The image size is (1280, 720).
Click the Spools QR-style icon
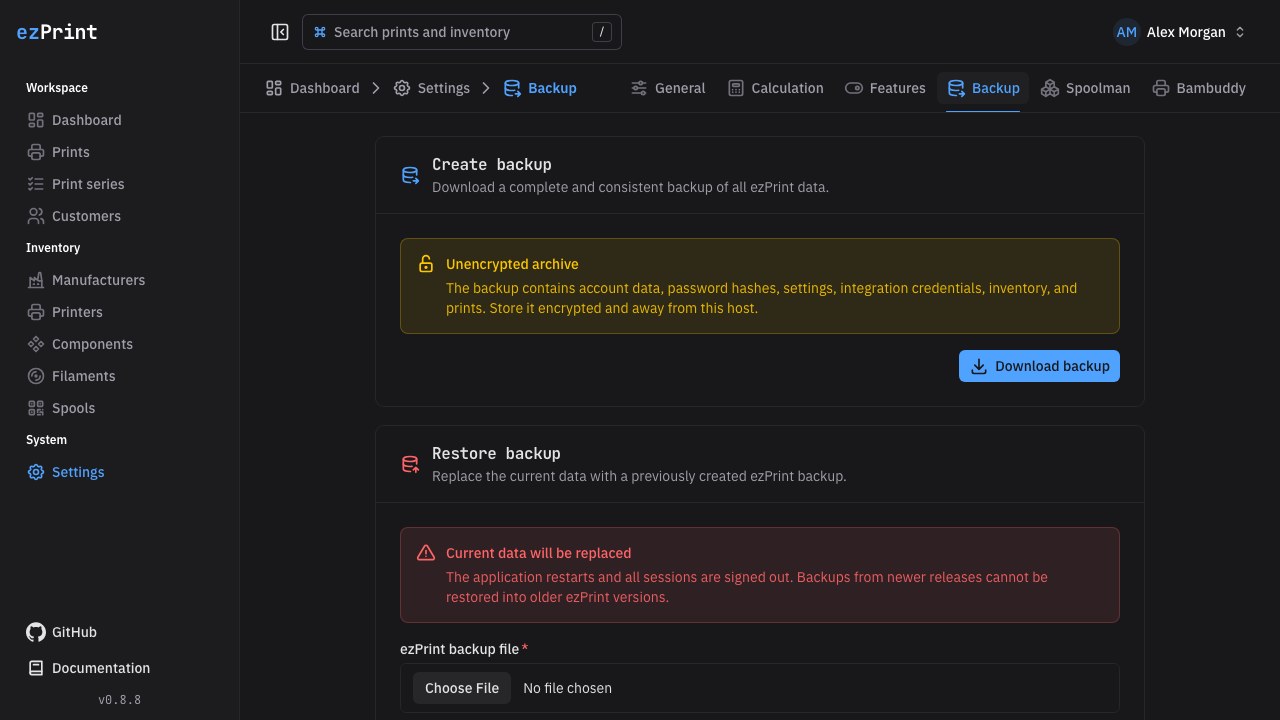coord(36,408)
